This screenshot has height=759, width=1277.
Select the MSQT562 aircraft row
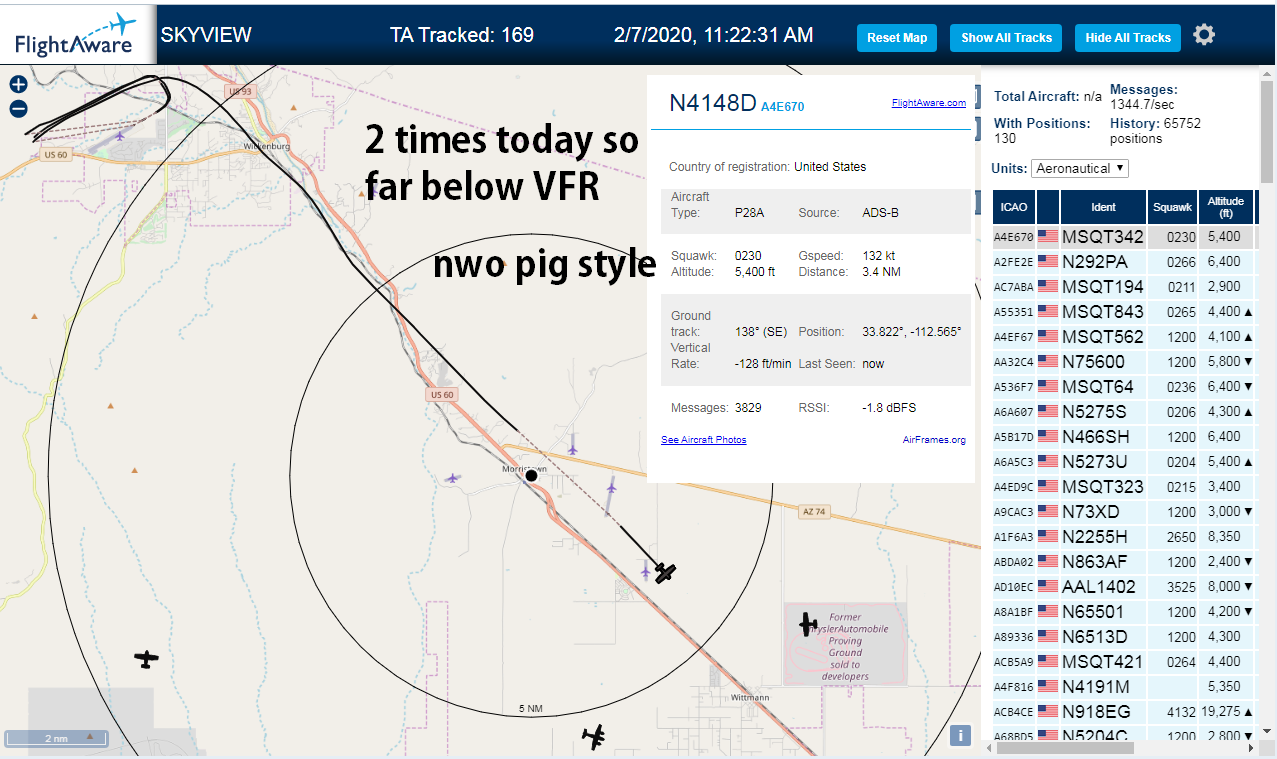pyautogui.click(x=1123, y=337)
